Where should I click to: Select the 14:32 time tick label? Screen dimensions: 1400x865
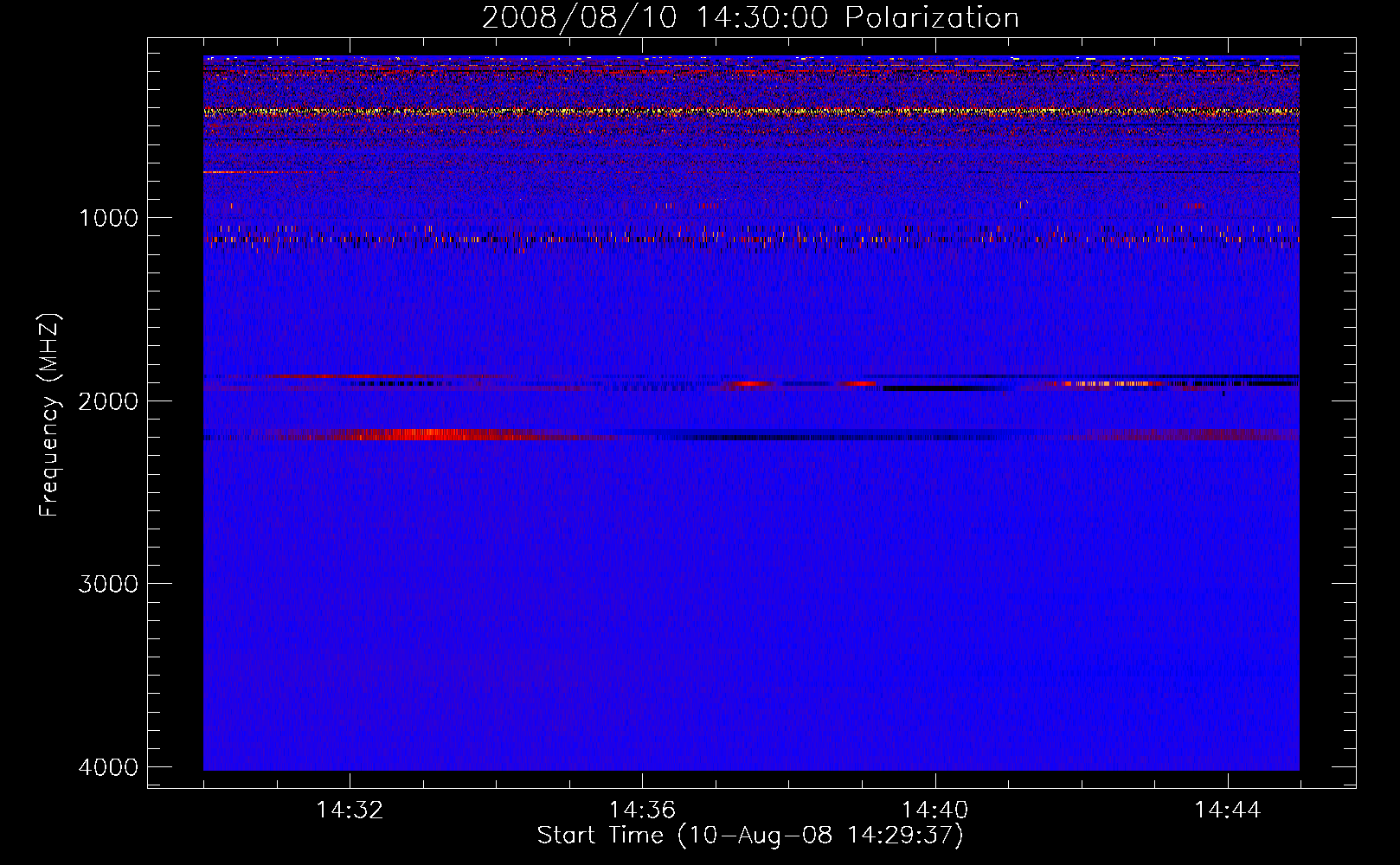coord(350,811)
